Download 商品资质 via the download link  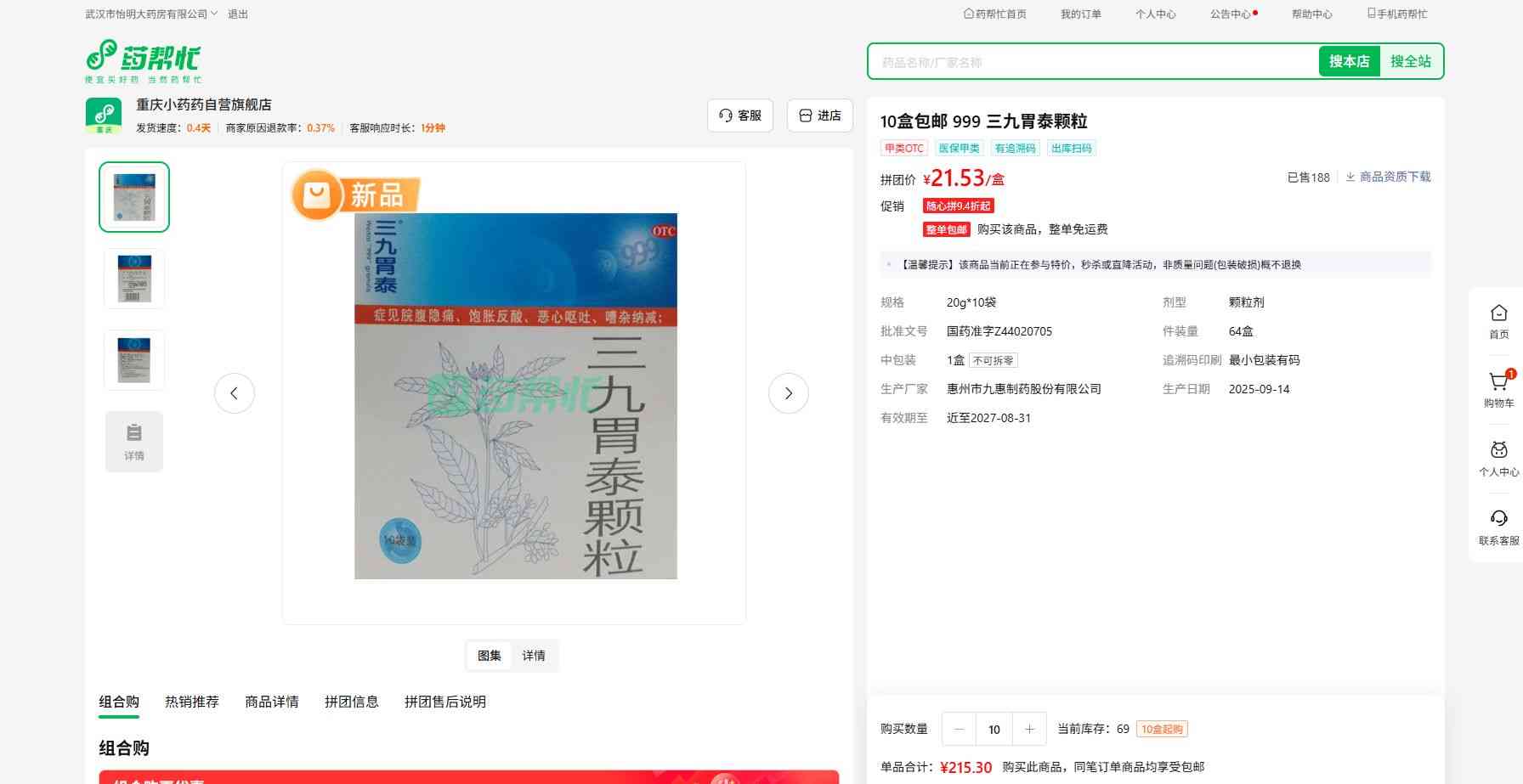pos(1388,177)
